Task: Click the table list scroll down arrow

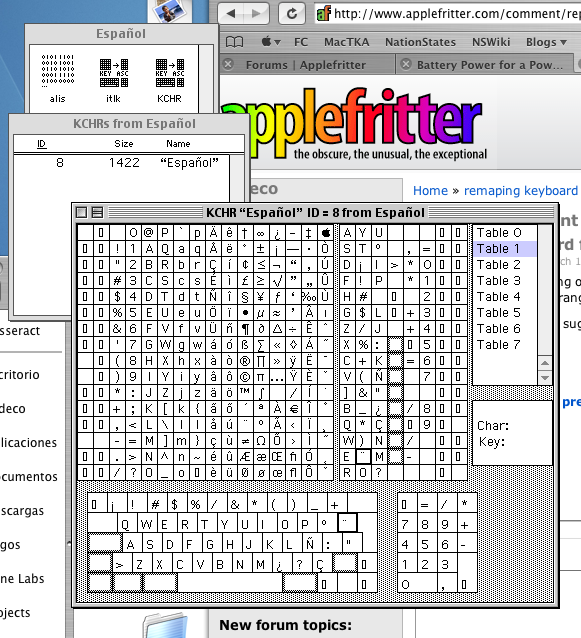Action: (545, 377)
